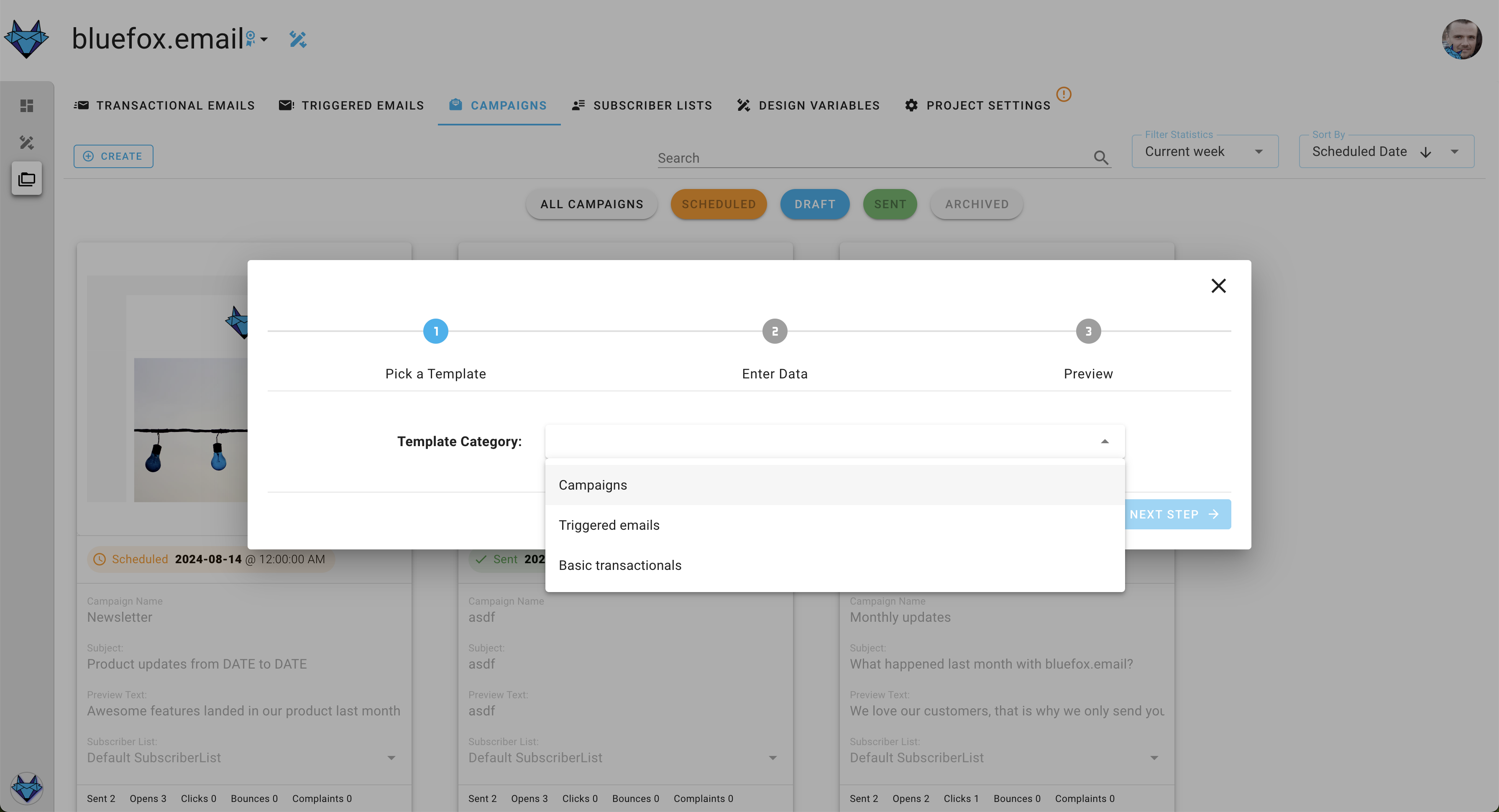This screenshot has width=1499, height=812.
Task: Expand Monthly updates Subscriber List dropdown
Action: pos(1154,757)
